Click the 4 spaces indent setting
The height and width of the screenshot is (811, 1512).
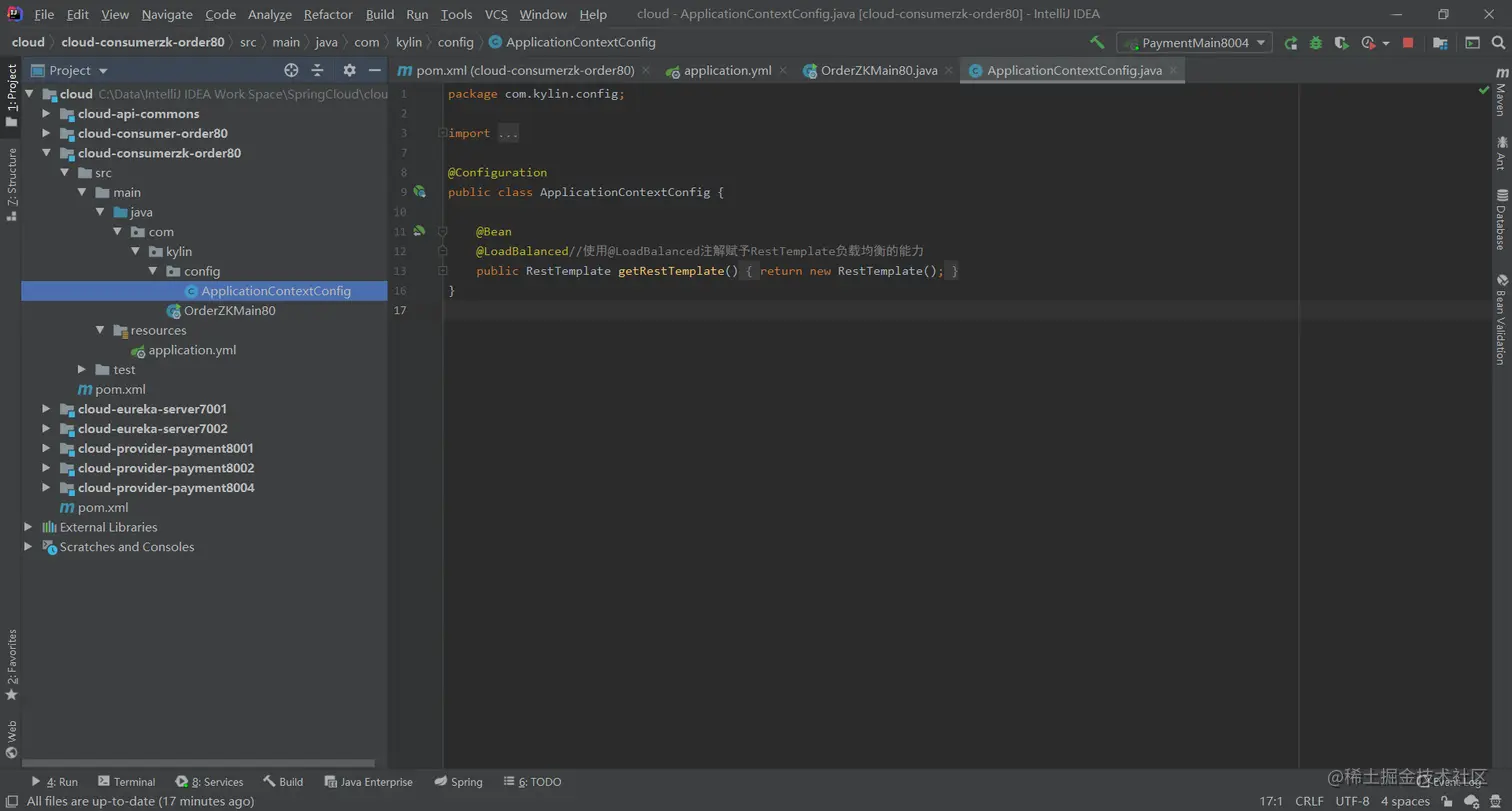coord(1405,801)
